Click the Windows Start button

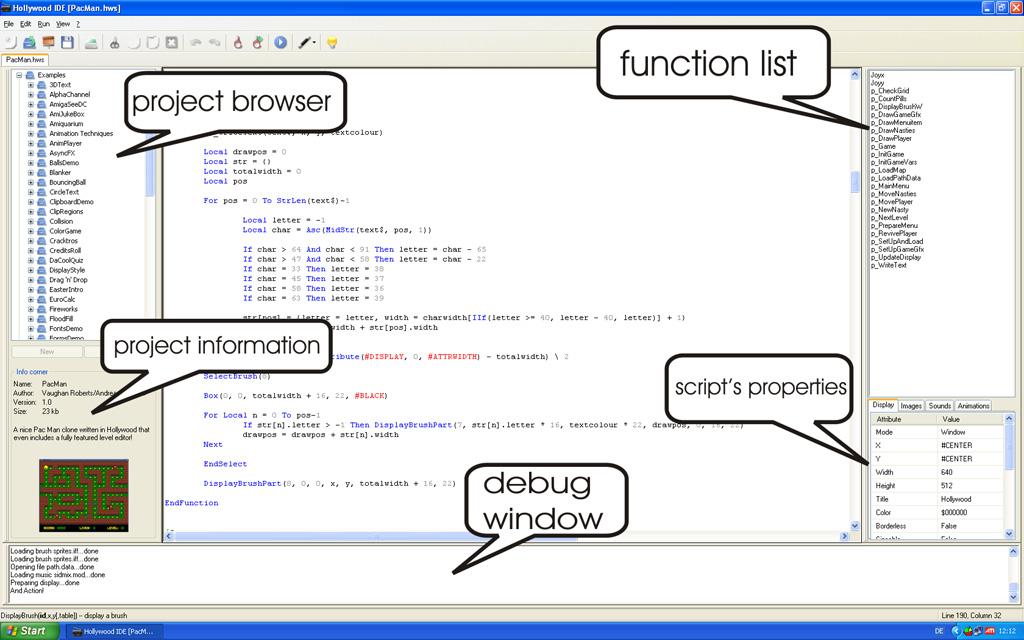[x=28, y=631]
